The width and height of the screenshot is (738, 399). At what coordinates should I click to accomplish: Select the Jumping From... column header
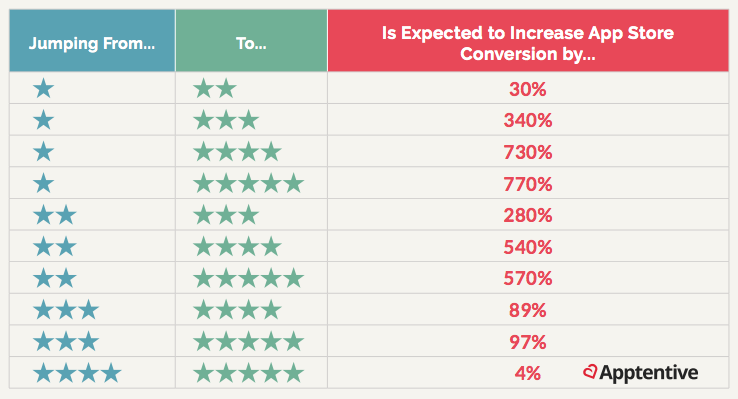[x=92, y=41]
